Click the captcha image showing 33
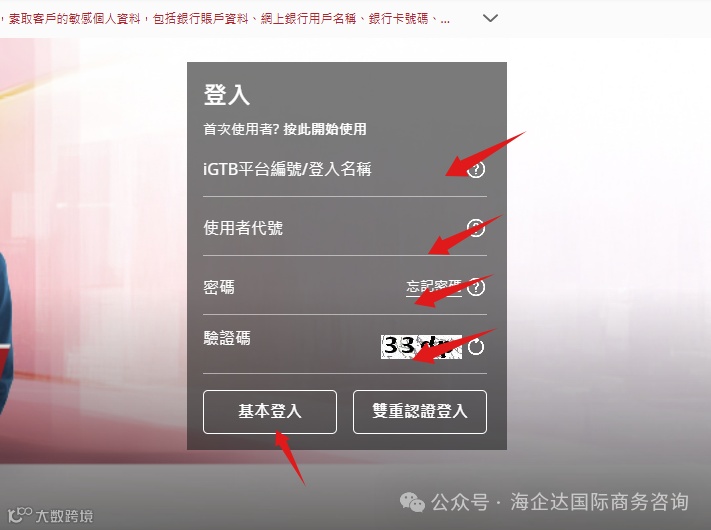The height and width of the screenshot is (530, 711). click(x=421, y=347)
